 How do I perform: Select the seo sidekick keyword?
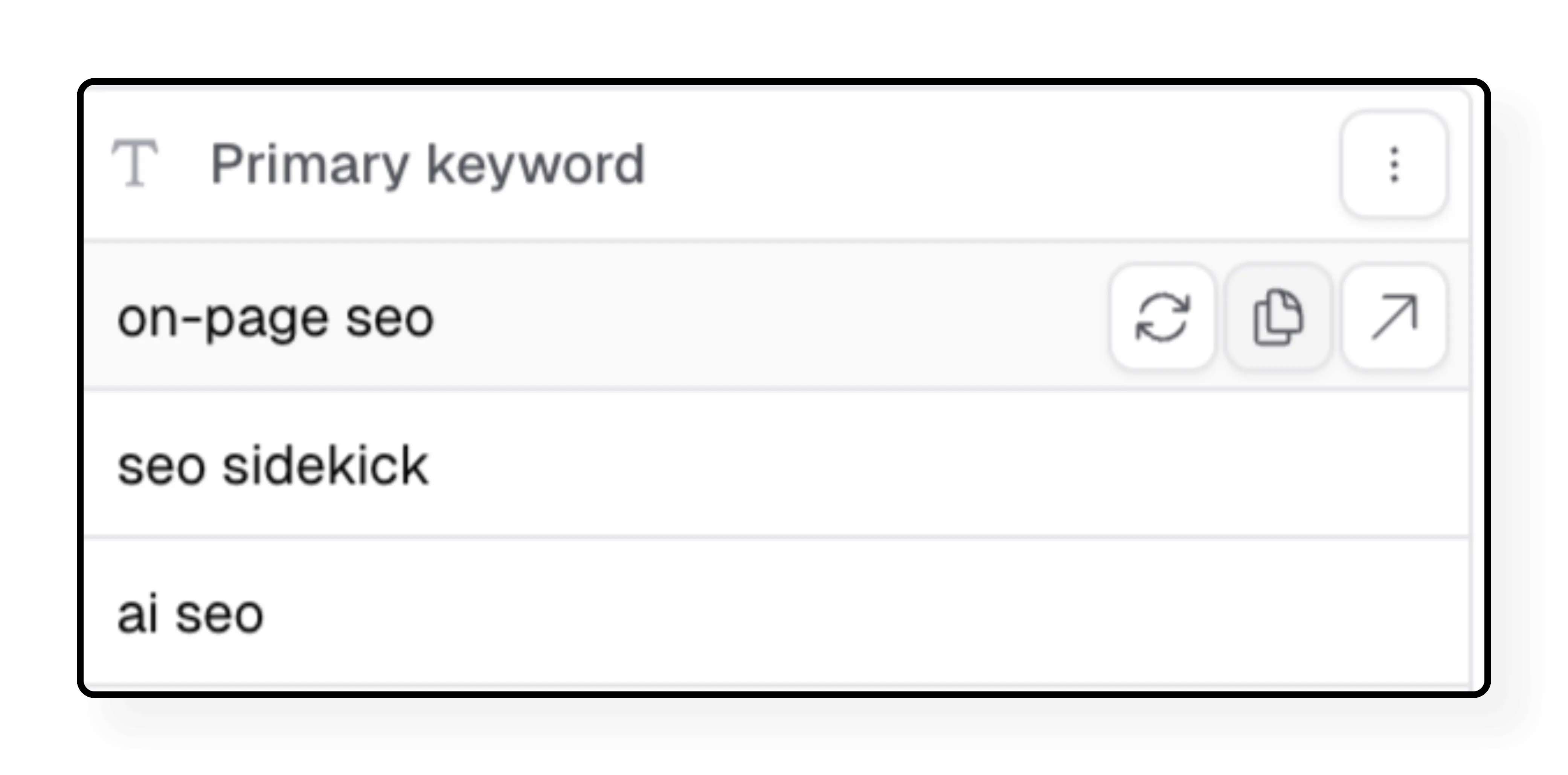tap(274, 465)
